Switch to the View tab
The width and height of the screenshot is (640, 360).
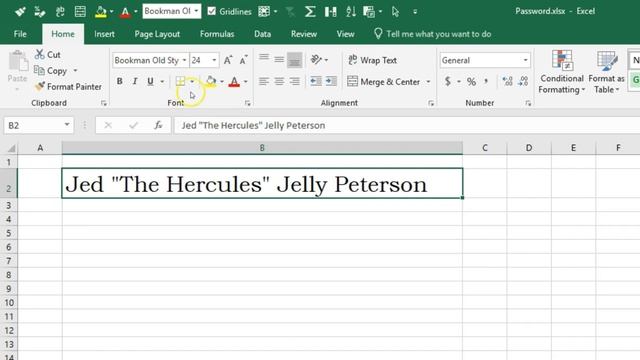coord(345,34)
